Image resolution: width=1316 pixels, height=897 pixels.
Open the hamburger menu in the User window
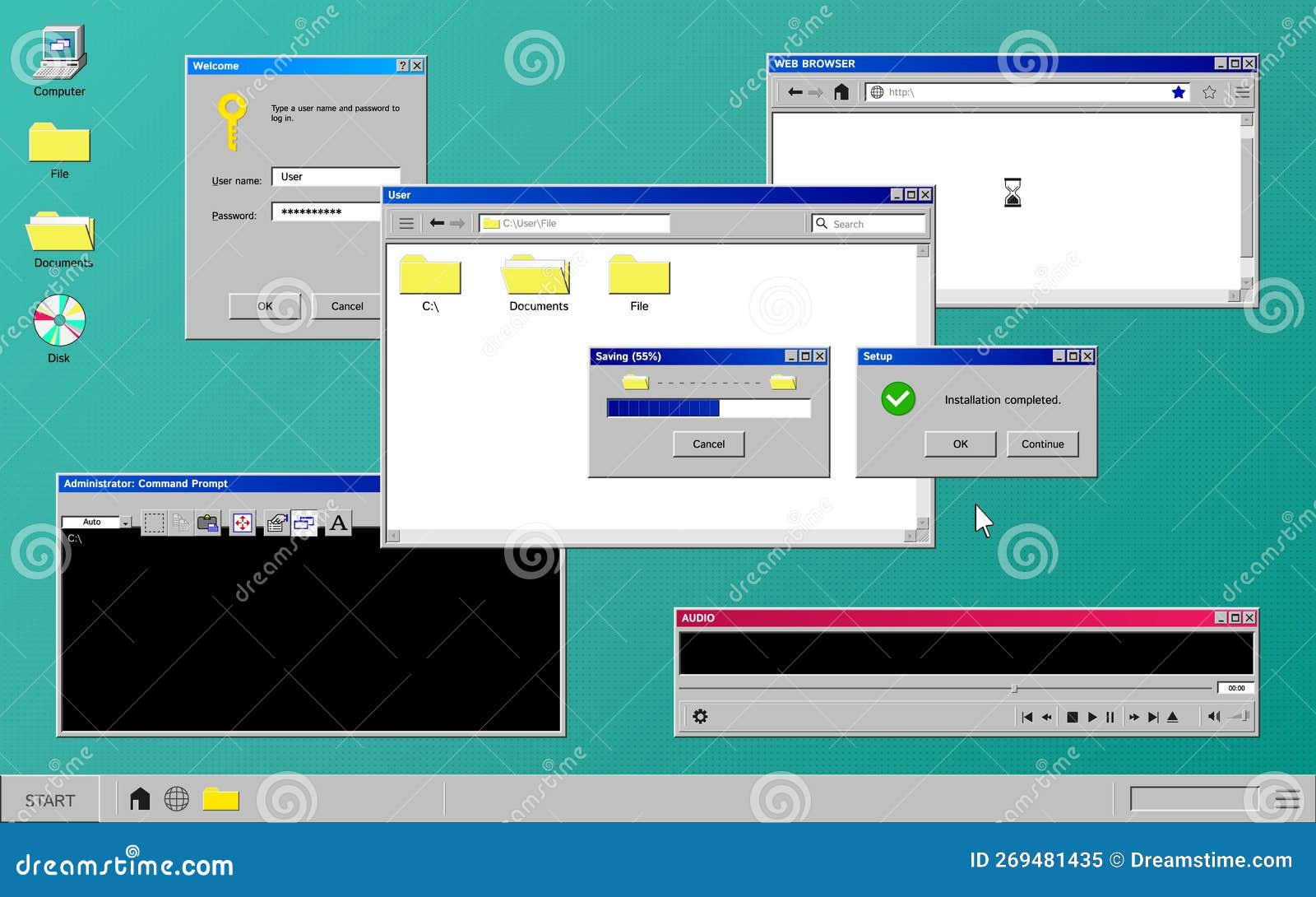[405, 223]
